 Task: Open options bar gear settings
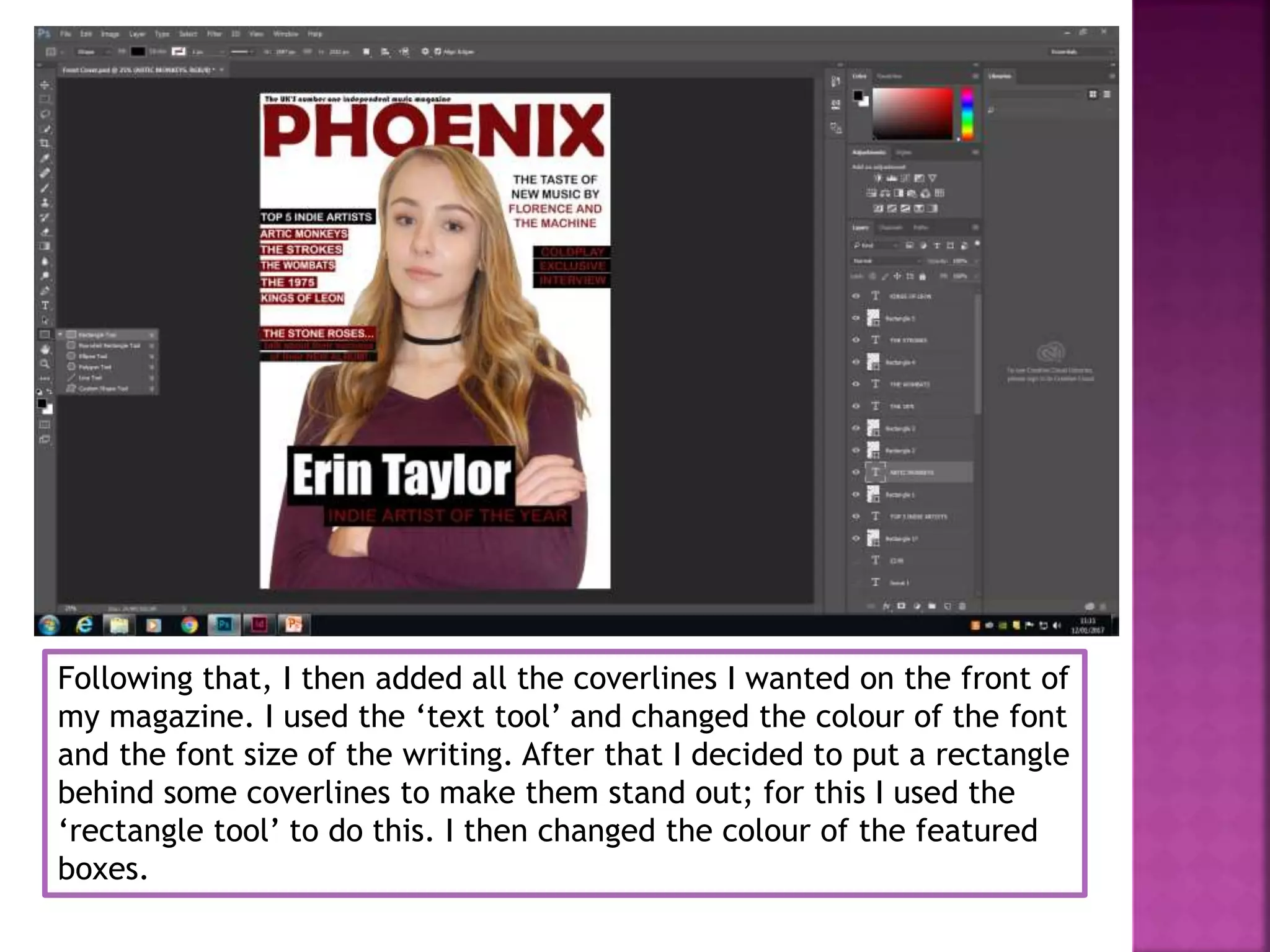pos(425,52)
